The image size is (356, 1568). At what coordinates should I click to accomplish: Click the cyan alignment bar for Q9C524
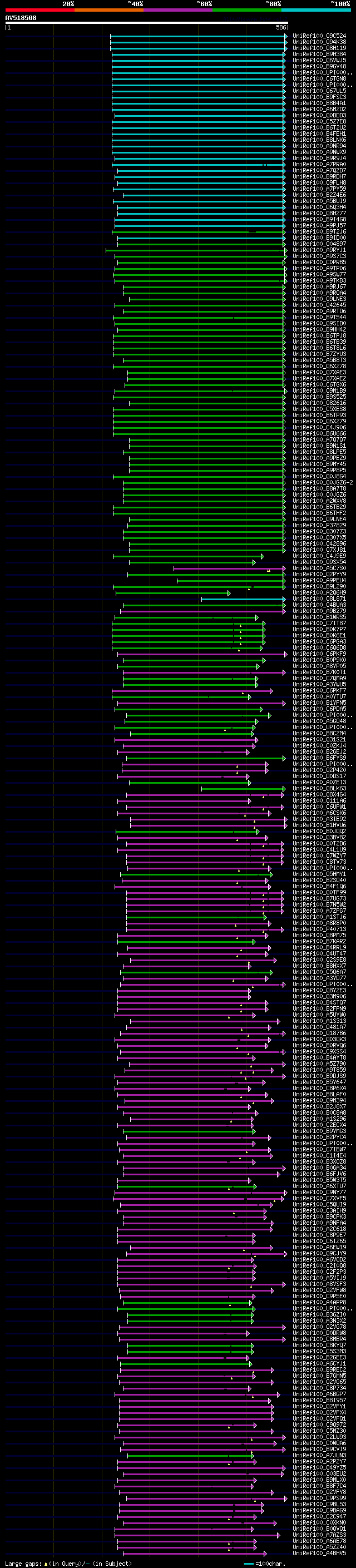[x=199, y=36]
